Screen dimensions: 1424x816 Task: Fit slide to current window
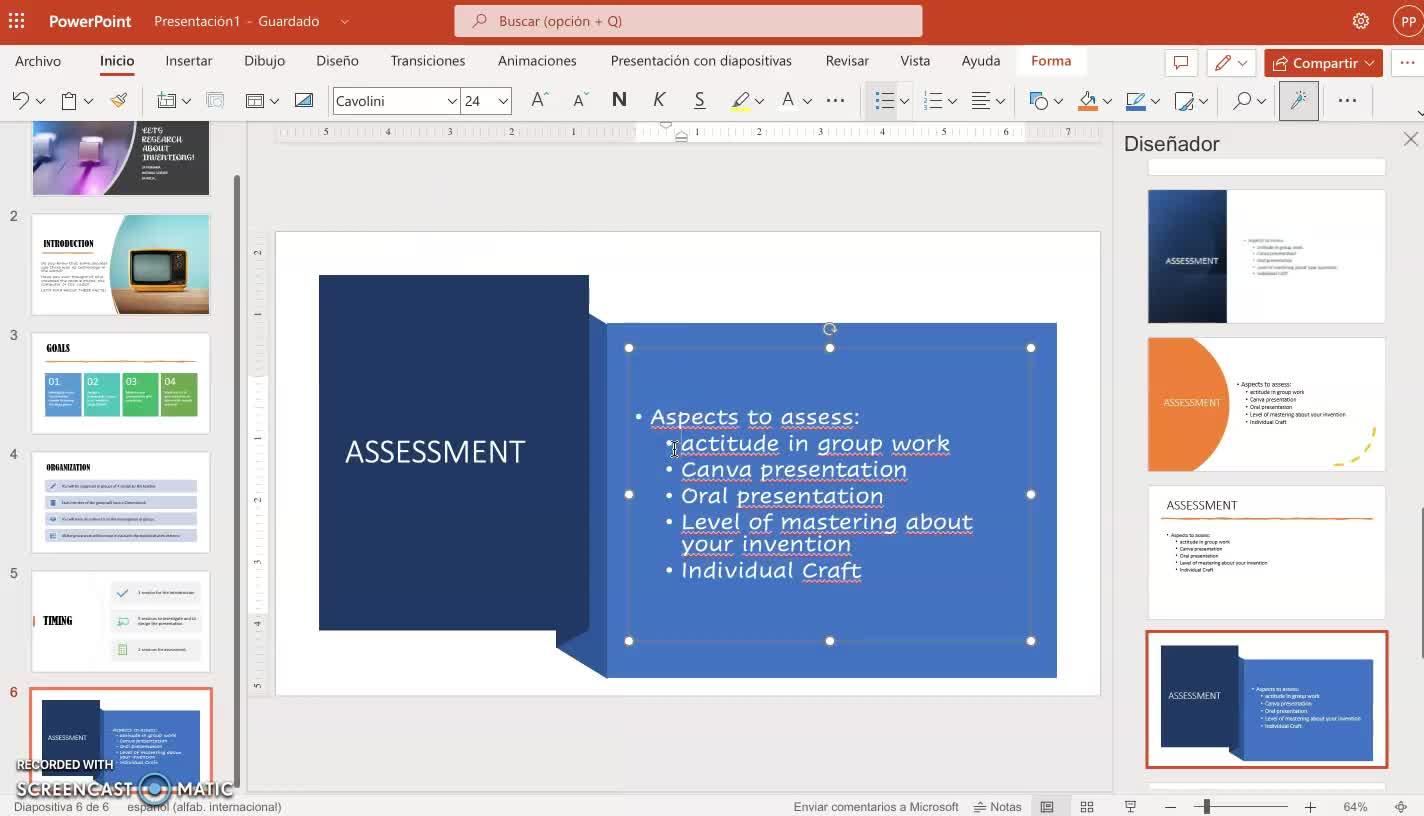click(x=1400, y=807)
